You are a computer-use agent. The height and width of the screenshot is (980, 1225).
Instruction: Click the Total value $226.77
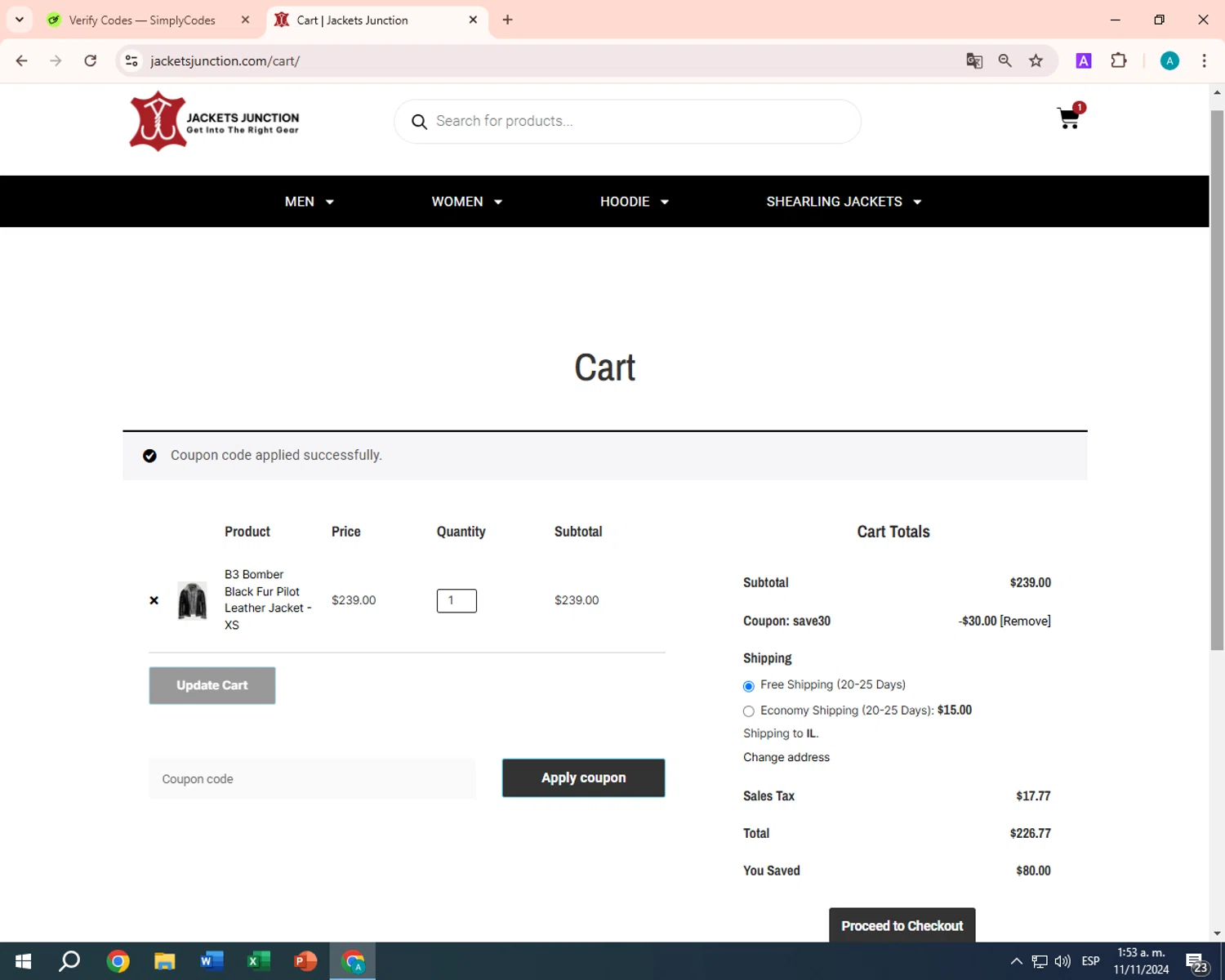[x=1030, y=833]
